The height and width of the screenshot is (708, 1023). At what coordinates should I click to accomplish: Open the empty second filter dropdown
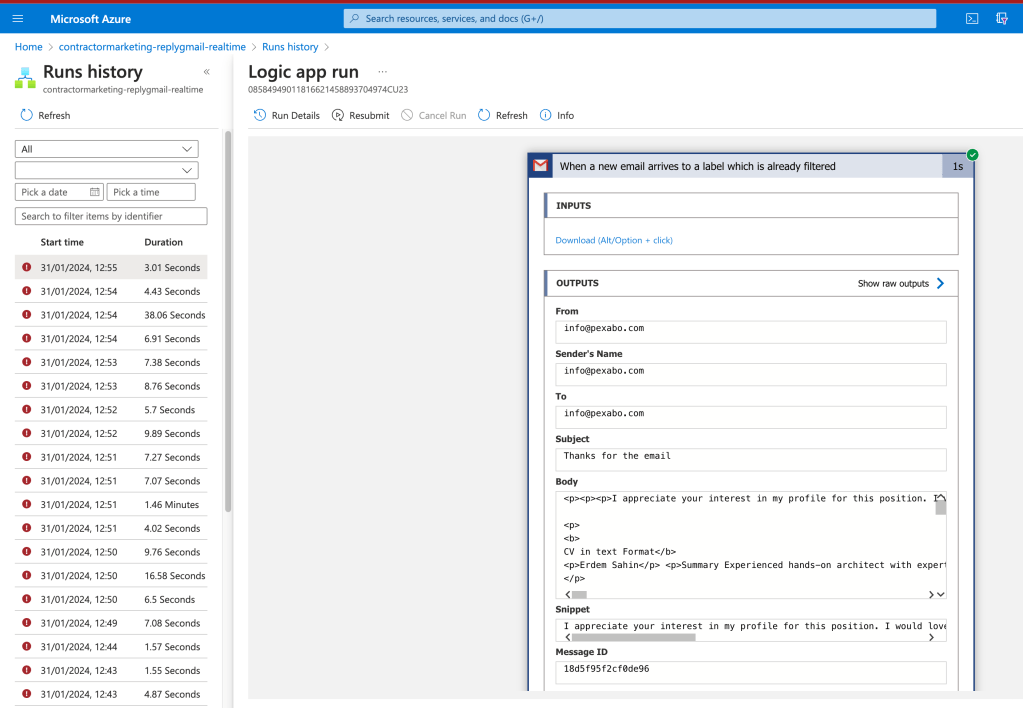[x=106, y=170]
